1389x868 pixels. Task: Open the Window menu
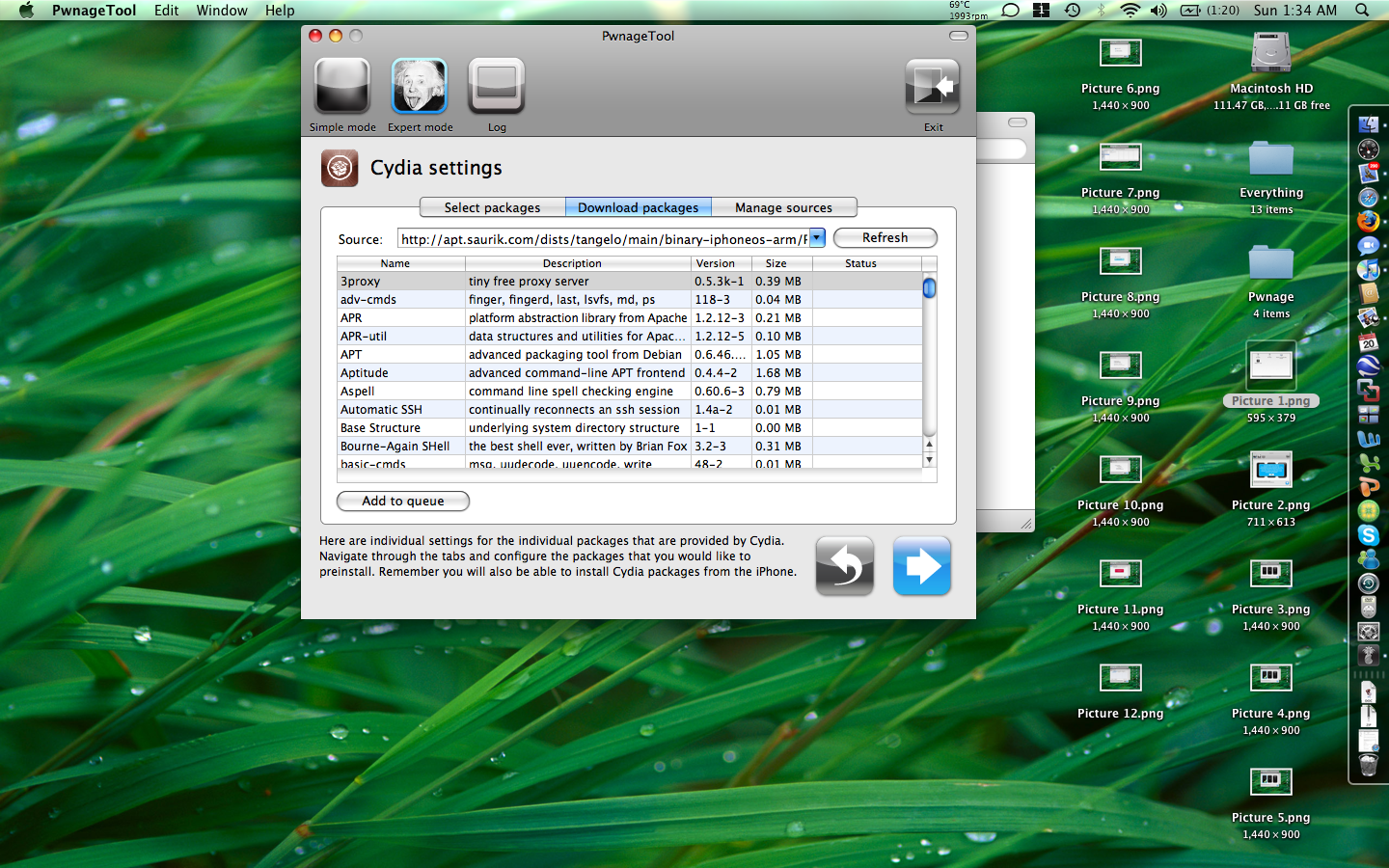[222, 11]
